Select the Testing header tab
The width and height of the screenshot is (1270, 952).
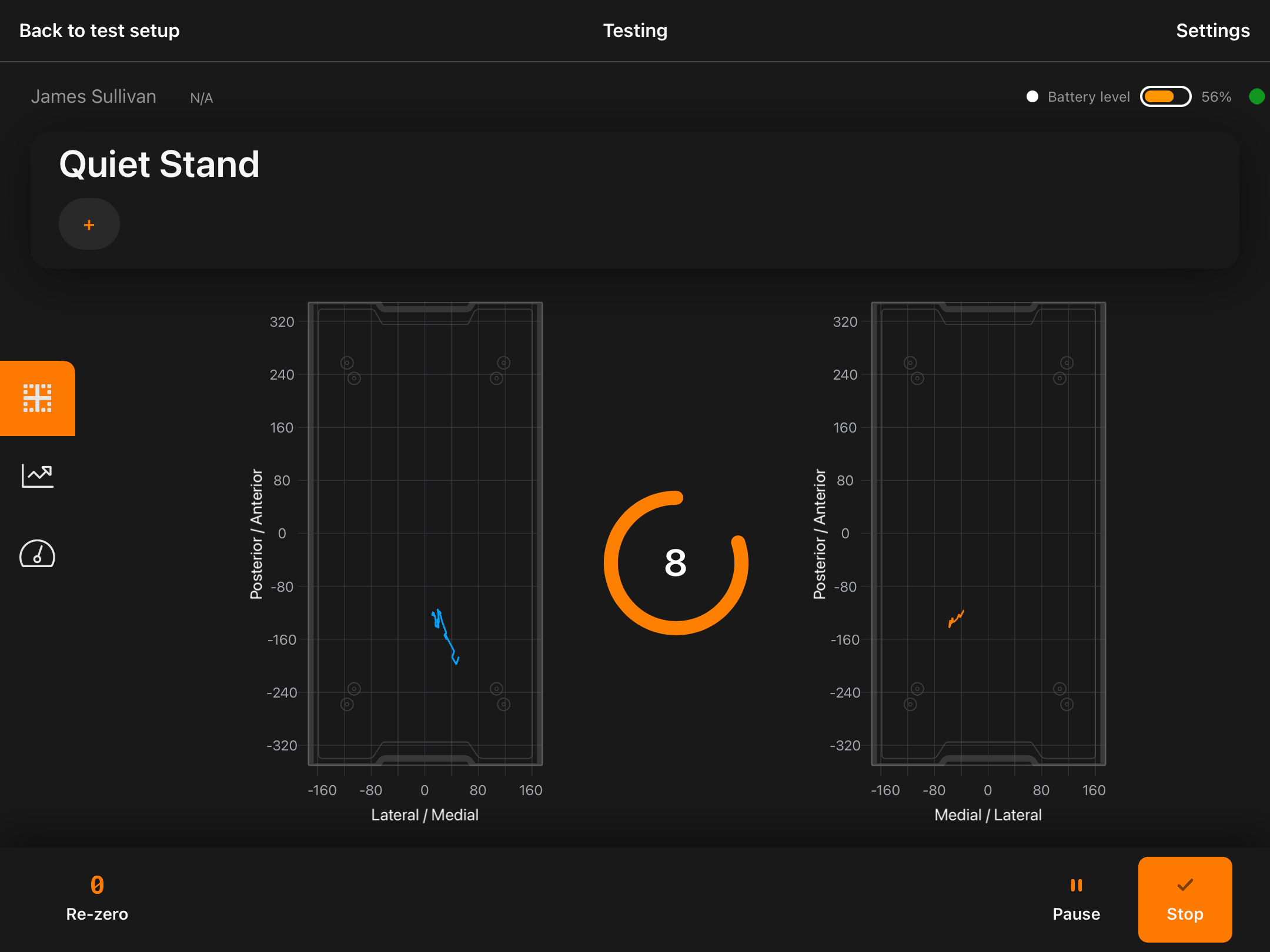pyautogui.click(x=635, y=31)
